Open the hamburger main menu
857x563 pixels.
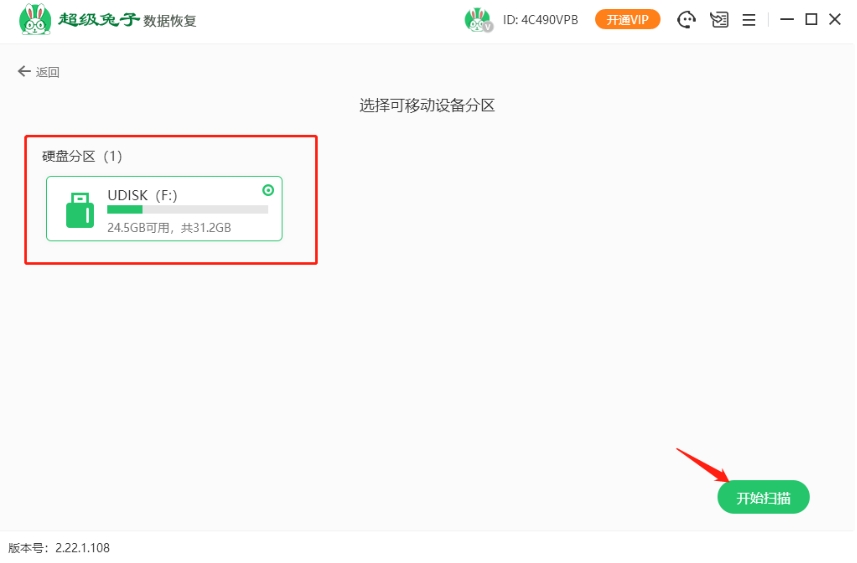click(748, 20)
